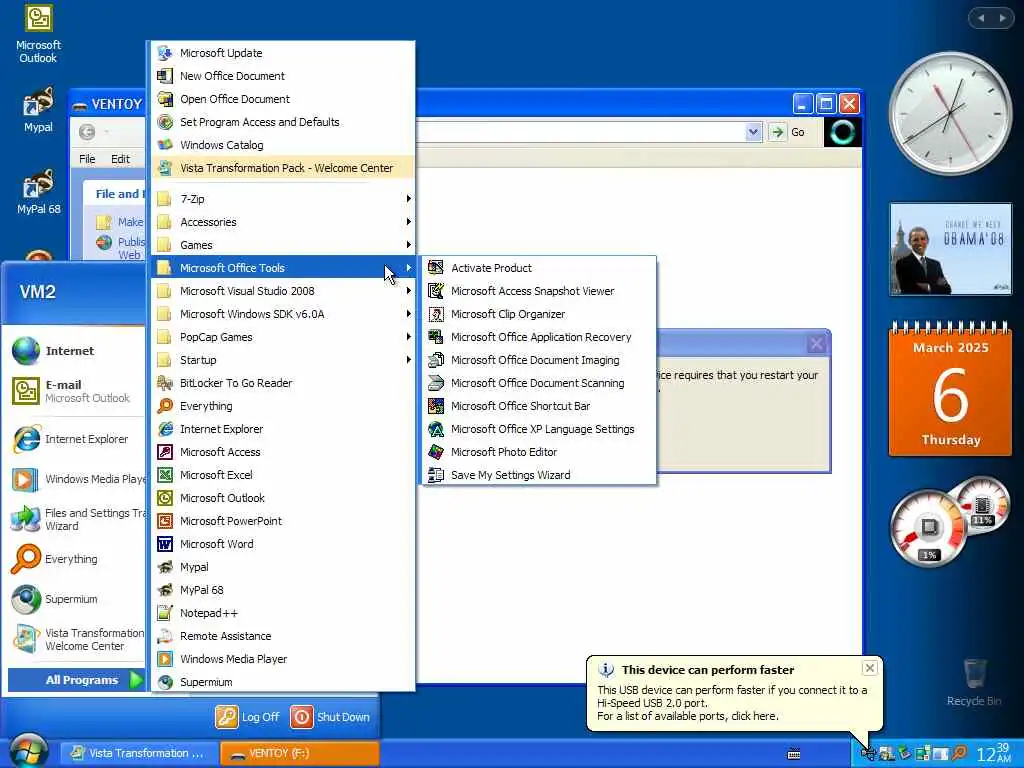Expand the Accessories submenu
Viewport: 1024px width, 768px height.
coord(283,222)
